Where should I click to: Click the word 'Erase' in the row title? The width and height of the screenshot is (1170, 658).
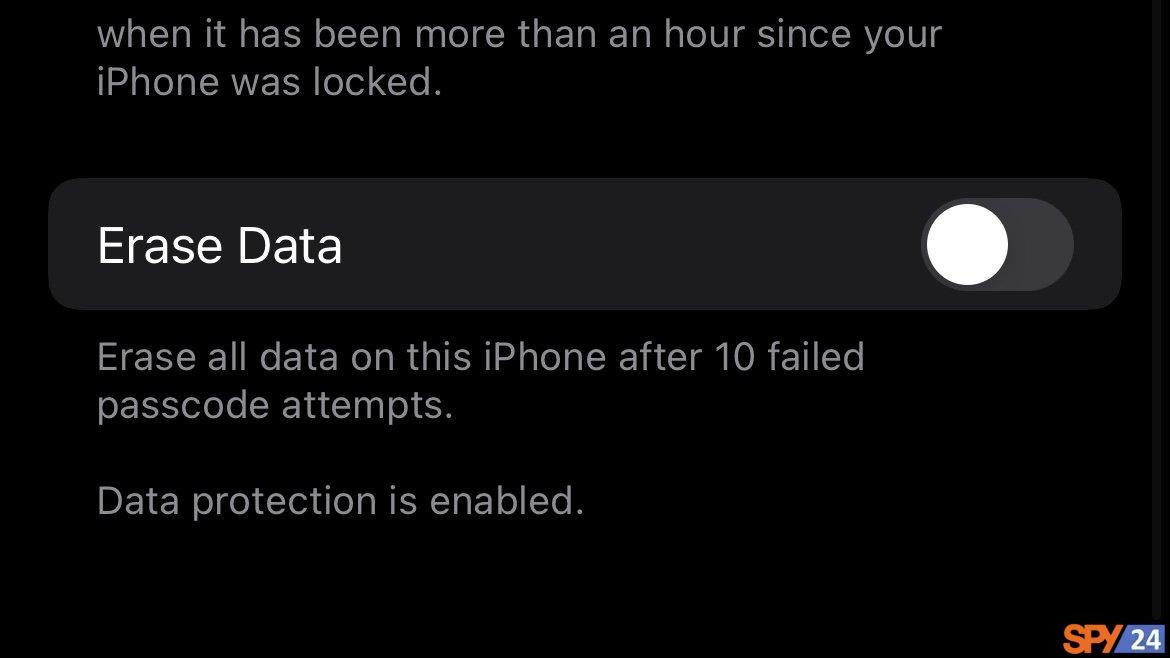tap(160, 245)
